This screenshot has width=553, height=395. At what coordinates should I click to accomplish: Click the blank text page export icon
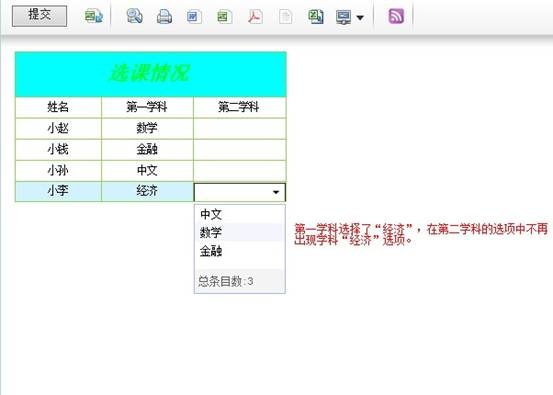(x=285, y=17)
